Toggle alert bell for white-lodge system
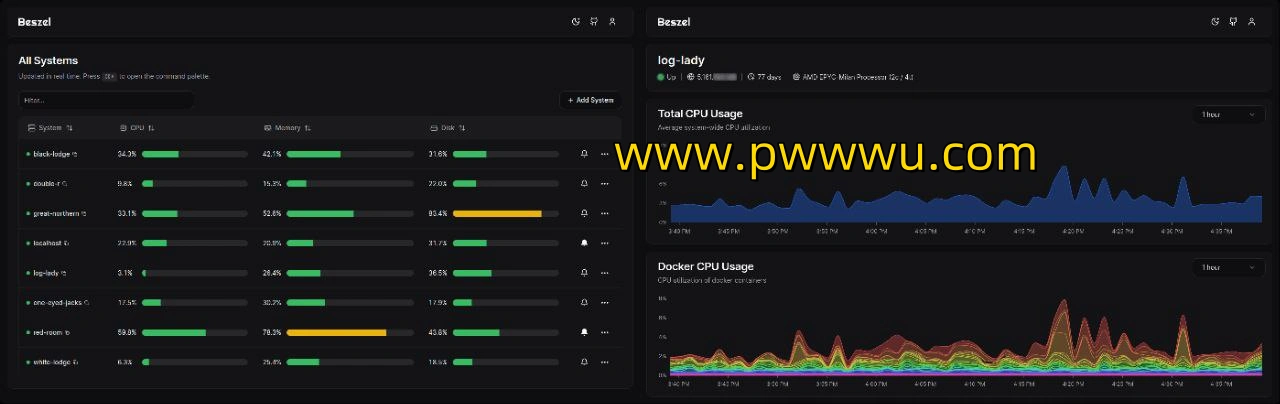The width and height of the screenshot is (1280, 404). 584,362
